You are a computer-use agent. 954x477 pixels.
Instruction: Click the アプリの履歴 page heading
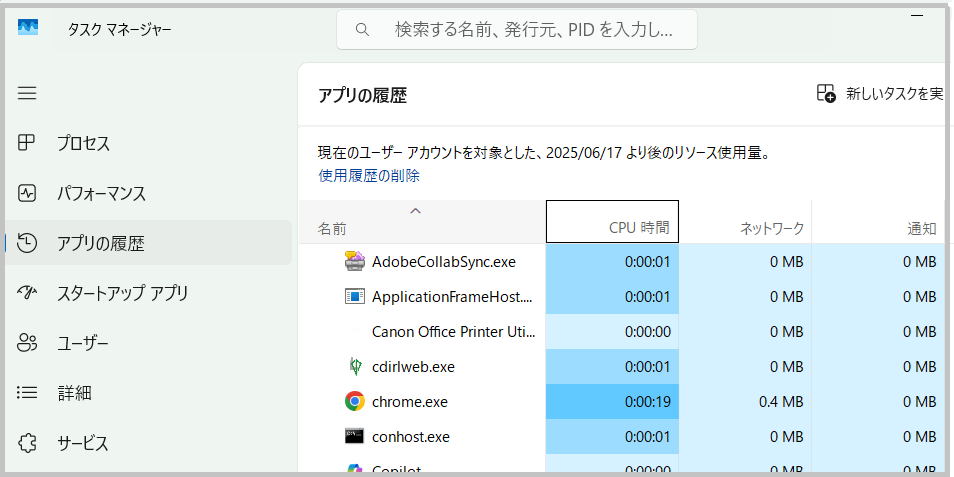point(362,96)
